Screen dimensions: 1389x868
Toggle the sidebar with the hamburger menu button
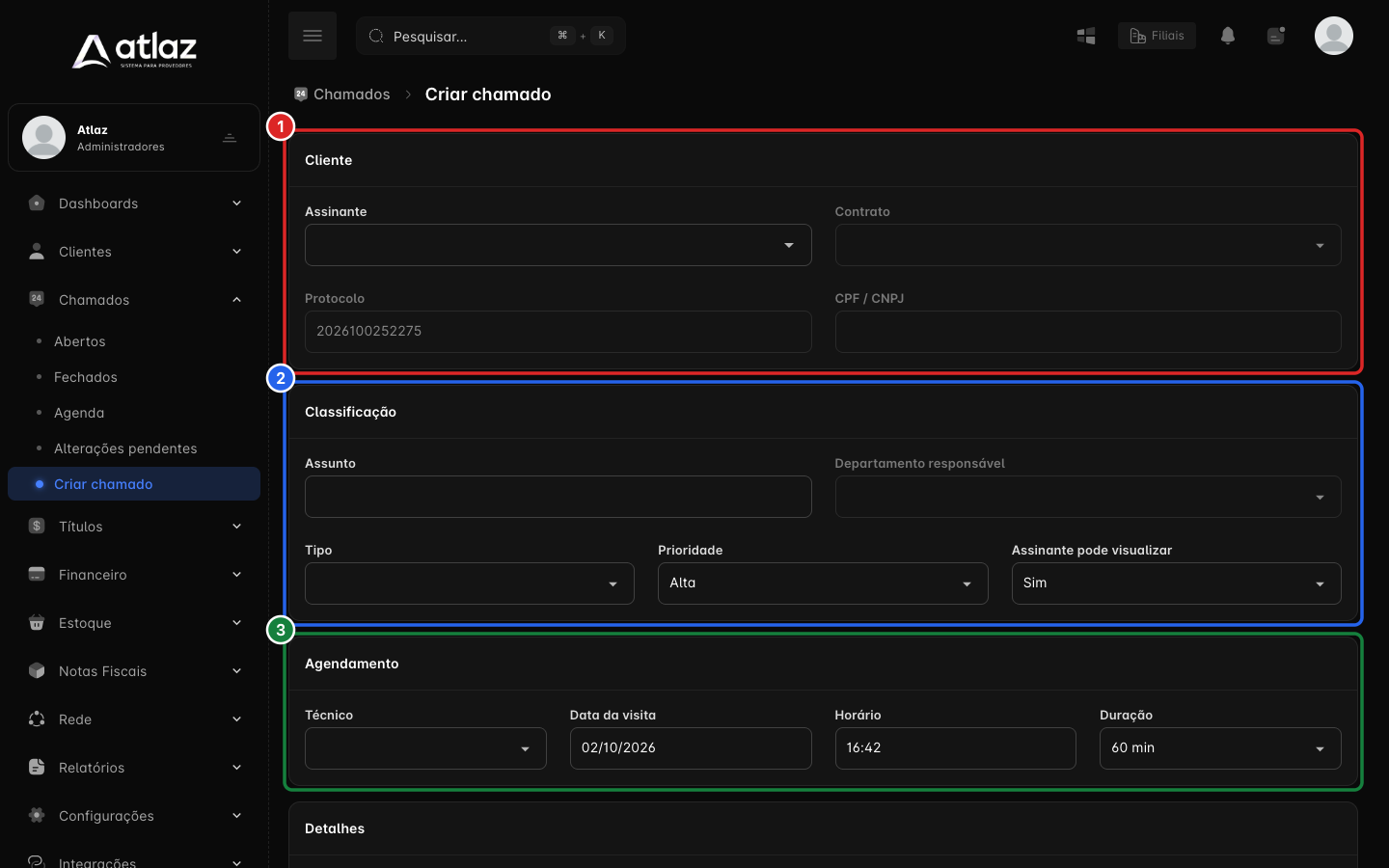(313, 36)
